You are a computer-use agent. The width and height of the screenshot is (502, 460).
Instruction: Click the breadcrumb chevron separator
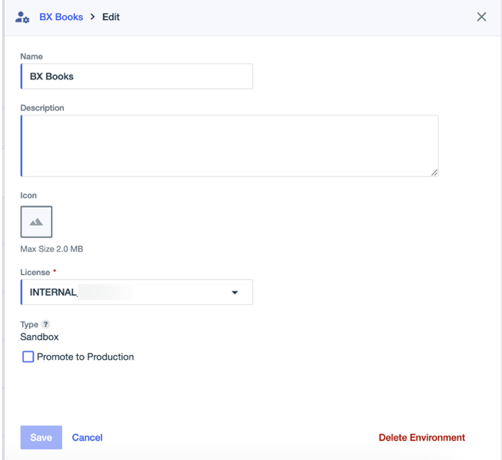click(x=93, y=17)
